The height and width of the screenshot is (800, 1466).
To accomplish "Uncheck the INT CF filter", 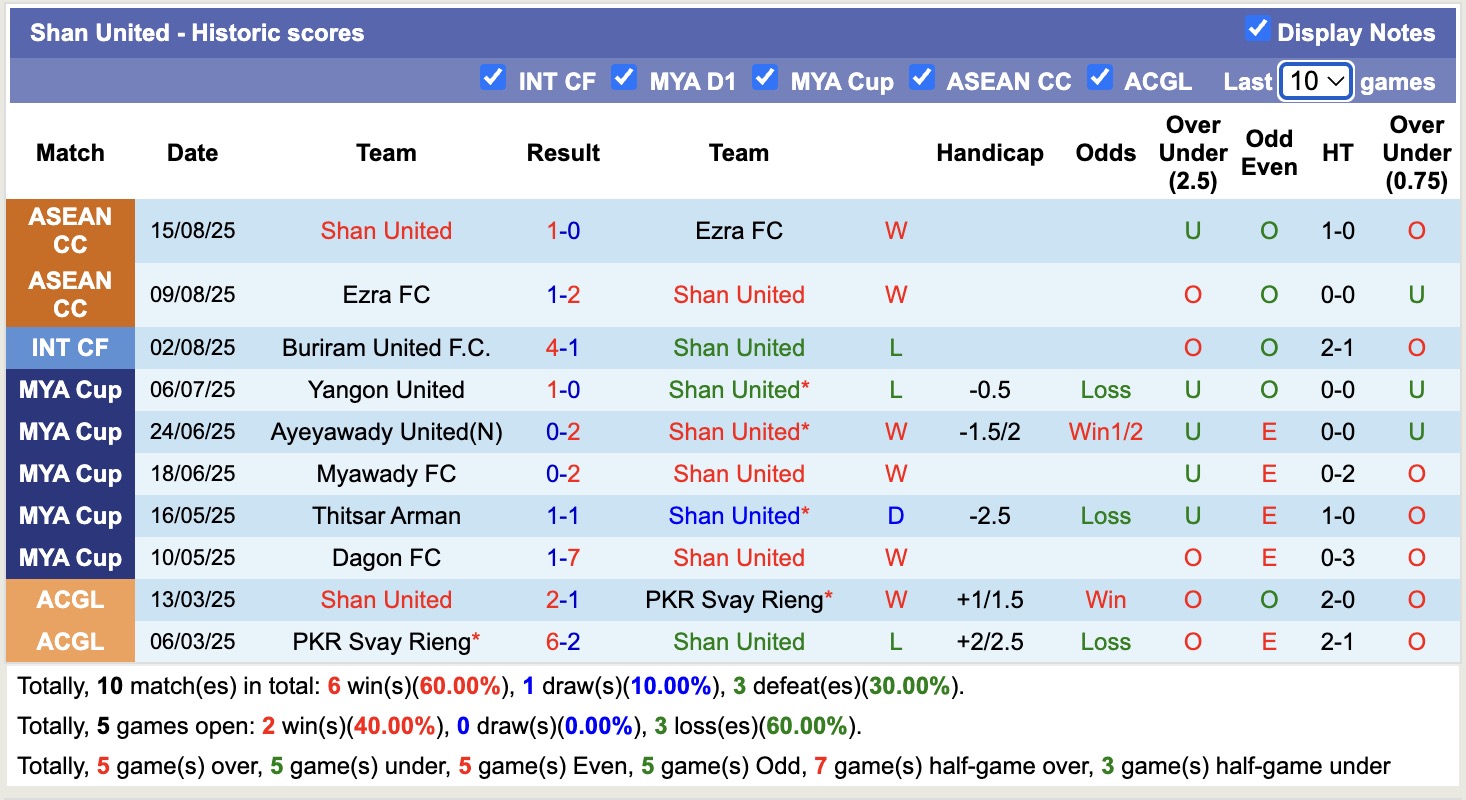I will pyautogui.click(x=492, y=77).
